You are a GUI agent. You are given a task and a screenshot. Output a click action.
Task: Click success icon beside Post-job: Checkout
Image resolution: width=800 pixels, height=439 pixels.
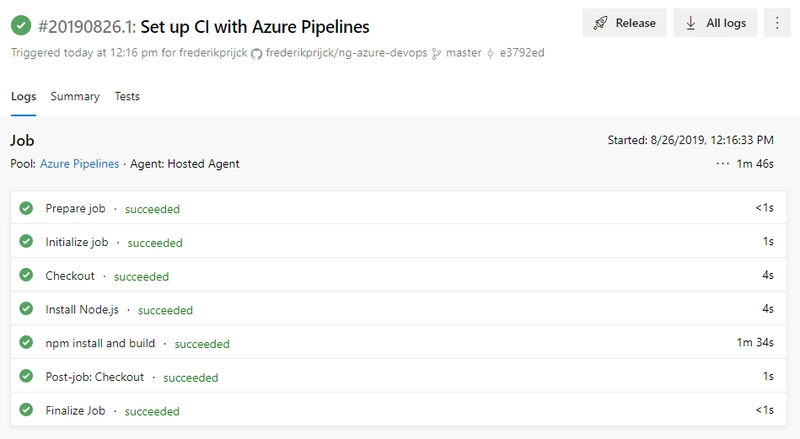click(x=26, y=377)
